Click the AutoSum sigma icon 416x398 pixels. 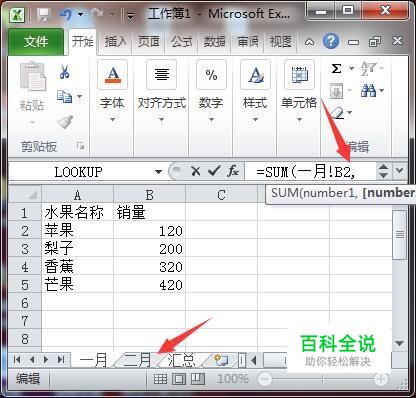(336, 69)
